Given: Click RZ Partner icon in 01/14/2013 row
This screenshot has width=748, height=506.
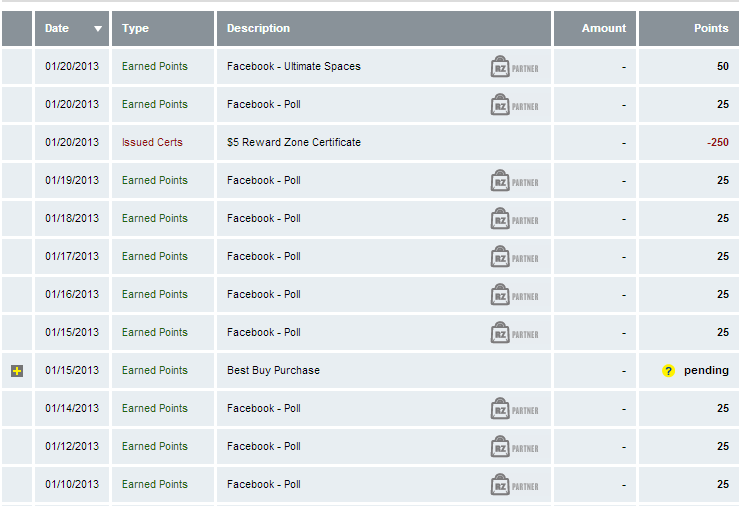Looking at the screenshot, I should point(514,409).
